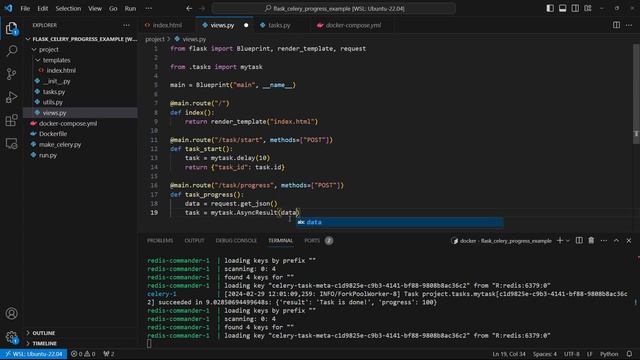Open the Explorer view in activity bar

tap(11, 29)
